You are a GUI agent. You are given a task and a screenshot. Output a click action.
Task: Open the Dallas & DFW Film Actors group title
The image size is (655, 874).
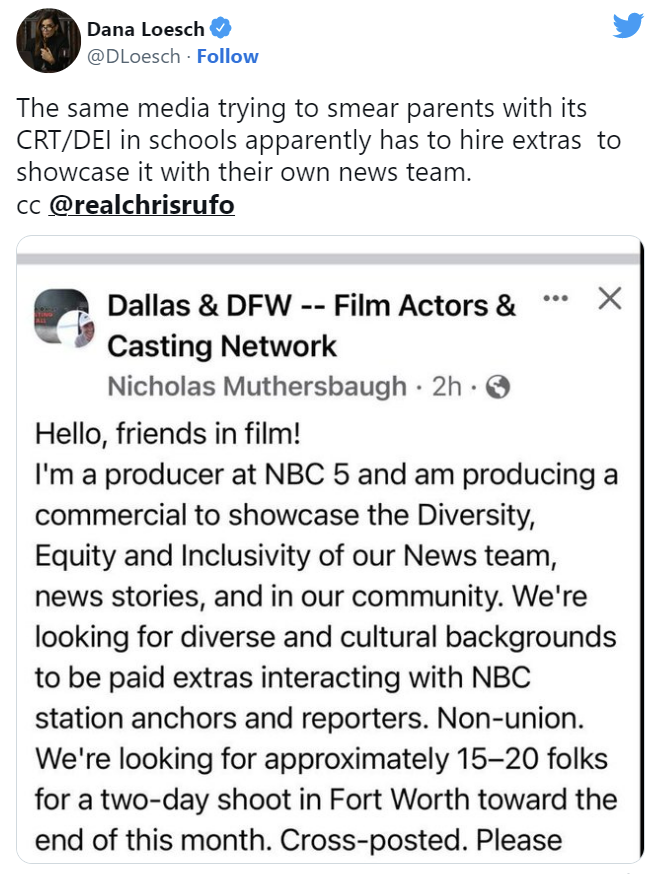point(311,326)
